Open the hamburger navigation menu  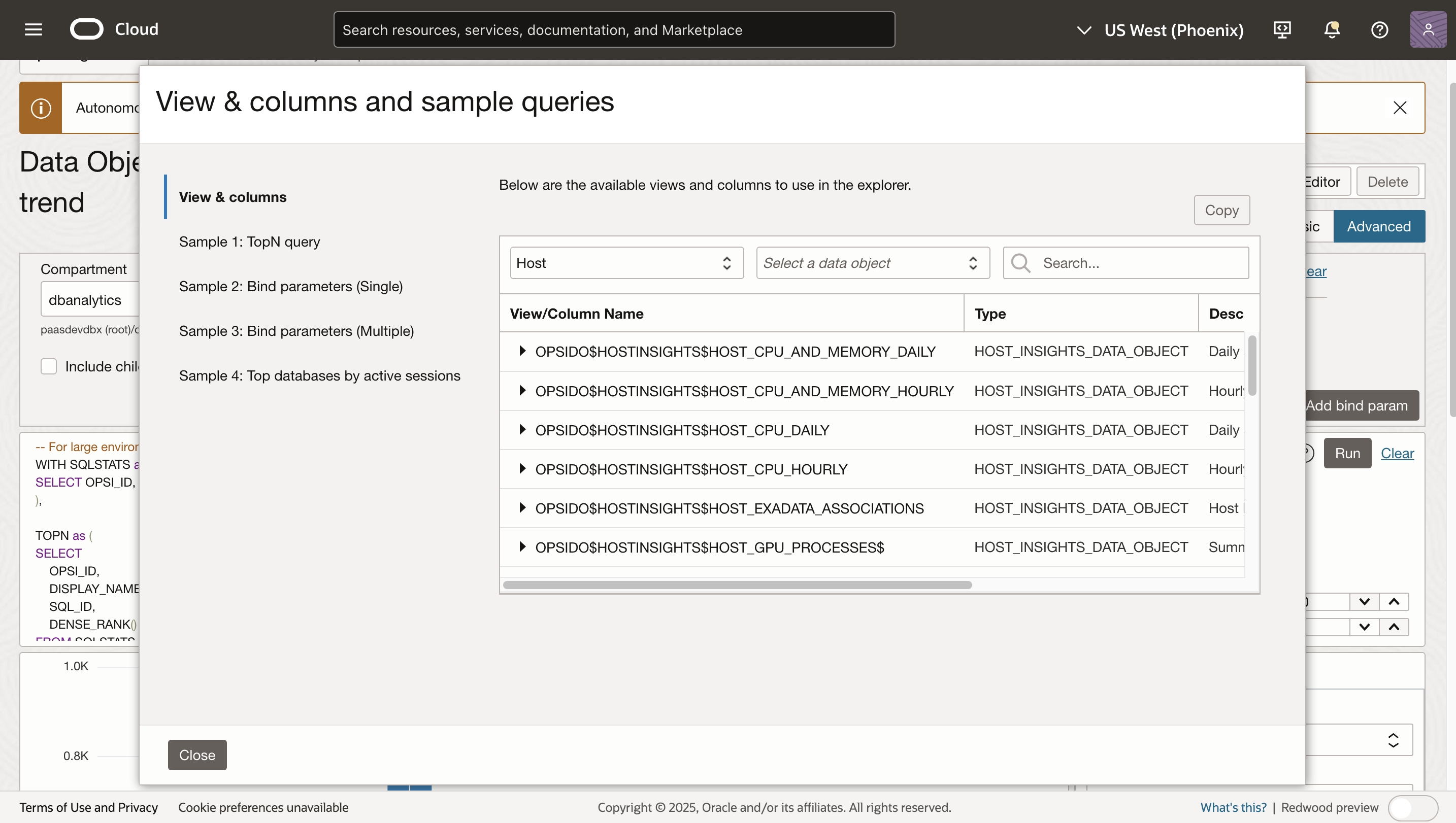pyautogui.click(x=34, y=29)
